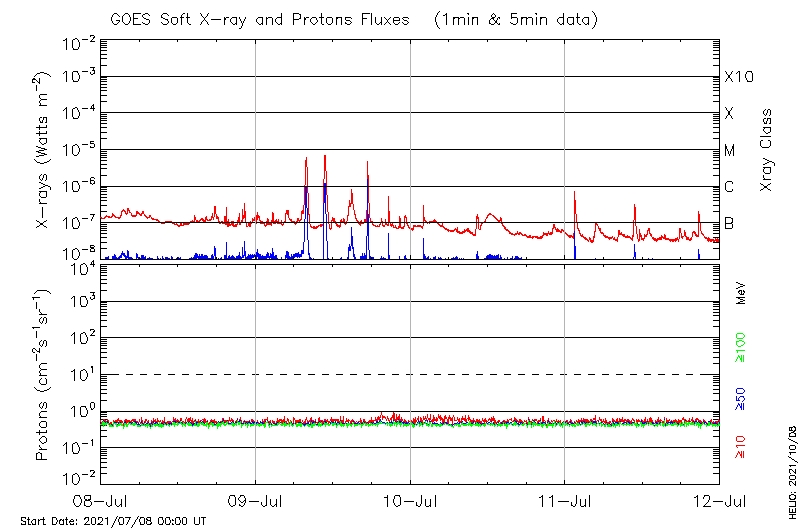
Task: Click the red ≥10 MeV legend label
Action: [x=741, y=447]
